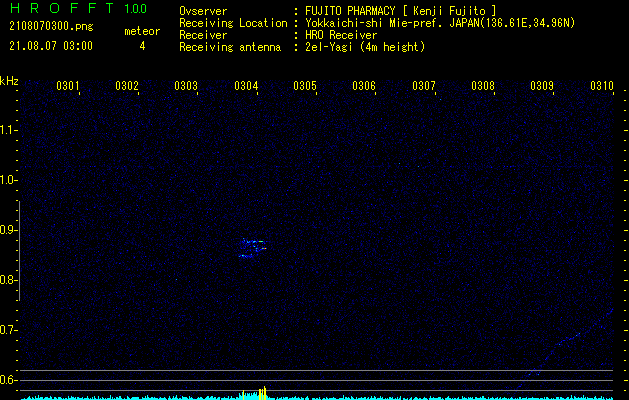The image size is (629, 400).
Task: Click the HROFFT title text
Action: (x=62, y=8)
